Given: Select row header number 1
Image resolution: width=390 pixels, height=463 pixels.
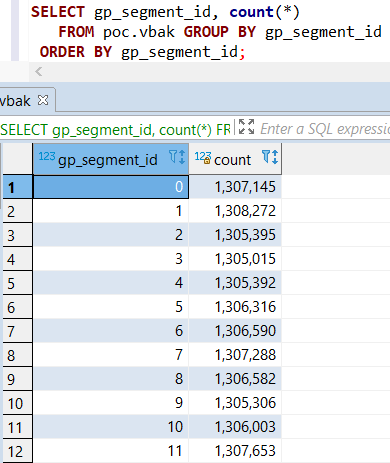Looking at the screenshot, I should coord(17,187).
